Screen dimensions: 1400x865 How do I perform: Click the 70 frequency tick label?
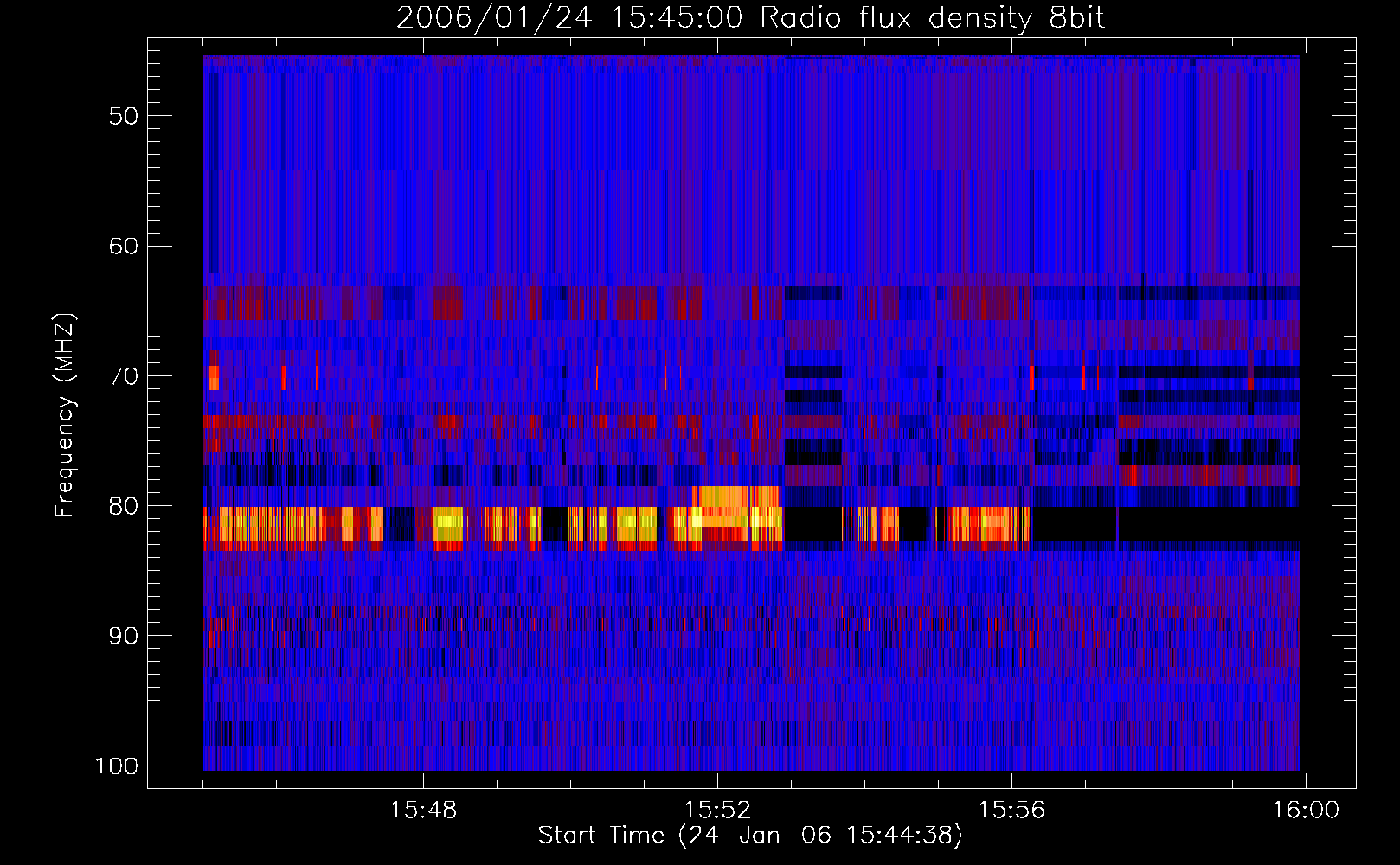point(124,376)
